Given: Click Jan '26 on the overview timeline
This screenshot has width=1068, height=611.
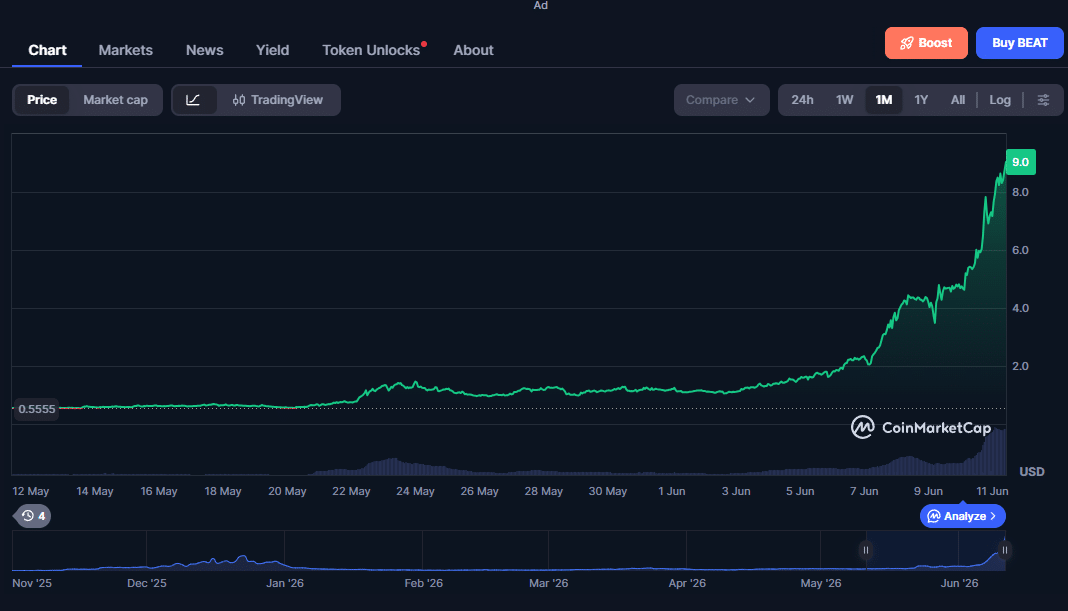Looking at the screenshot, I should [285, 583].
